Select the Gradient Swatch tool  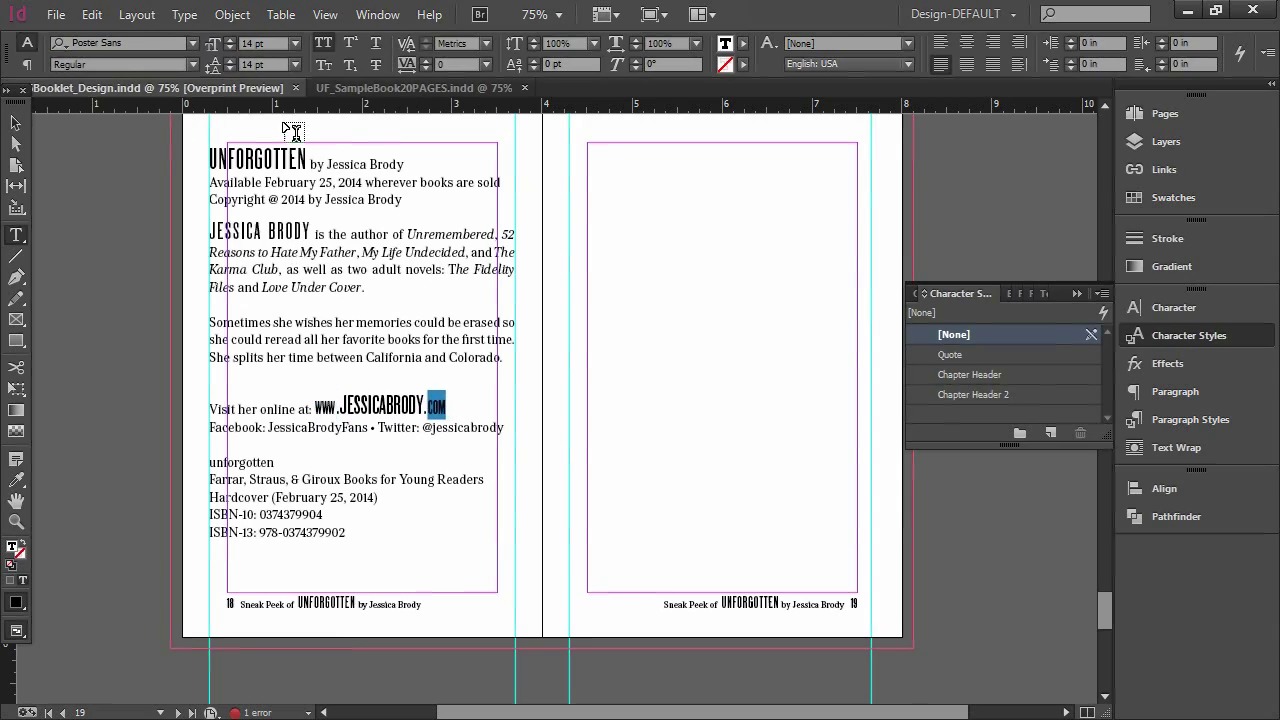16,410
